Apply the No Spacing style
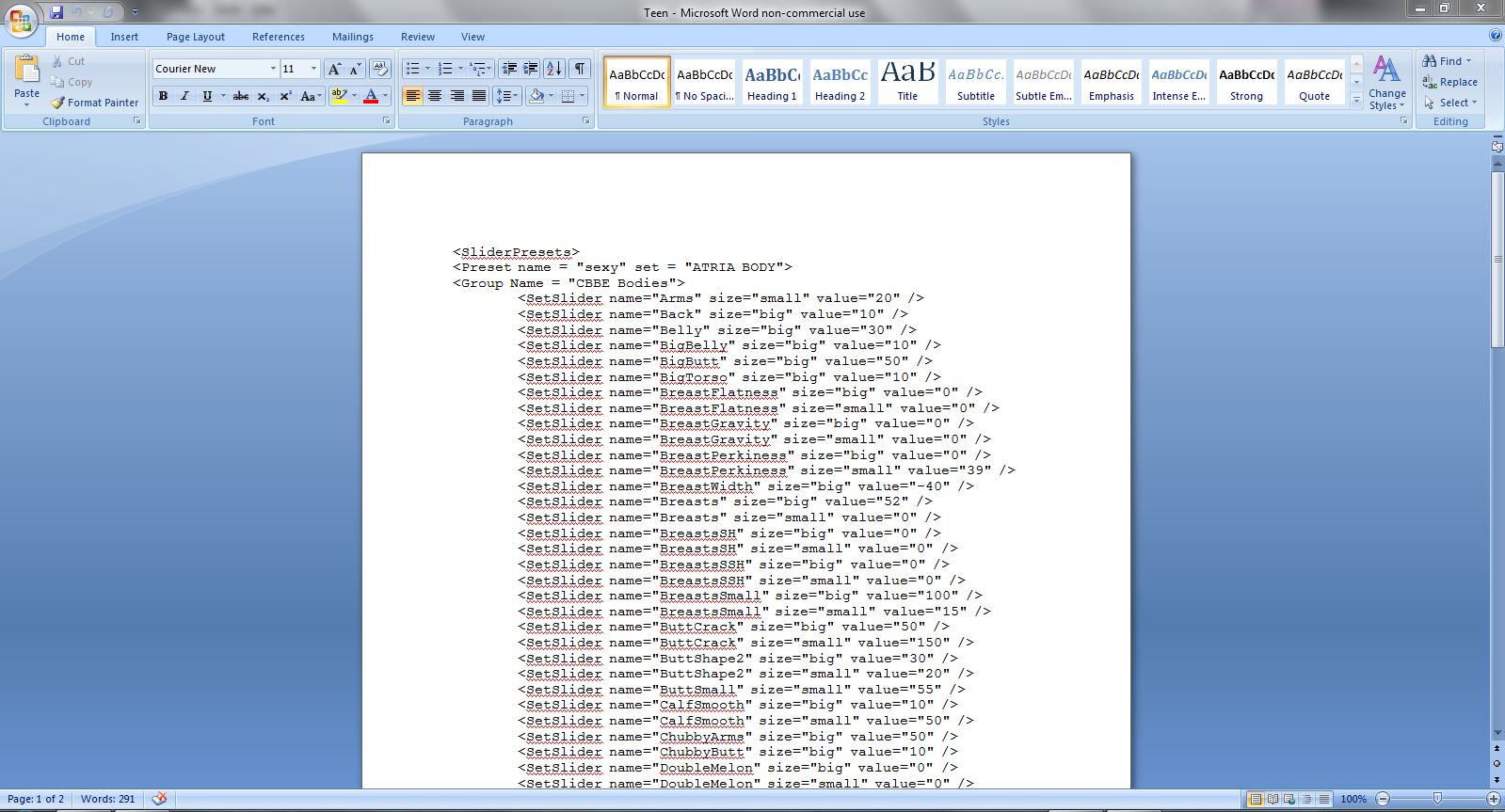This screenshot has width=1505, height=812. coord(704,82)
